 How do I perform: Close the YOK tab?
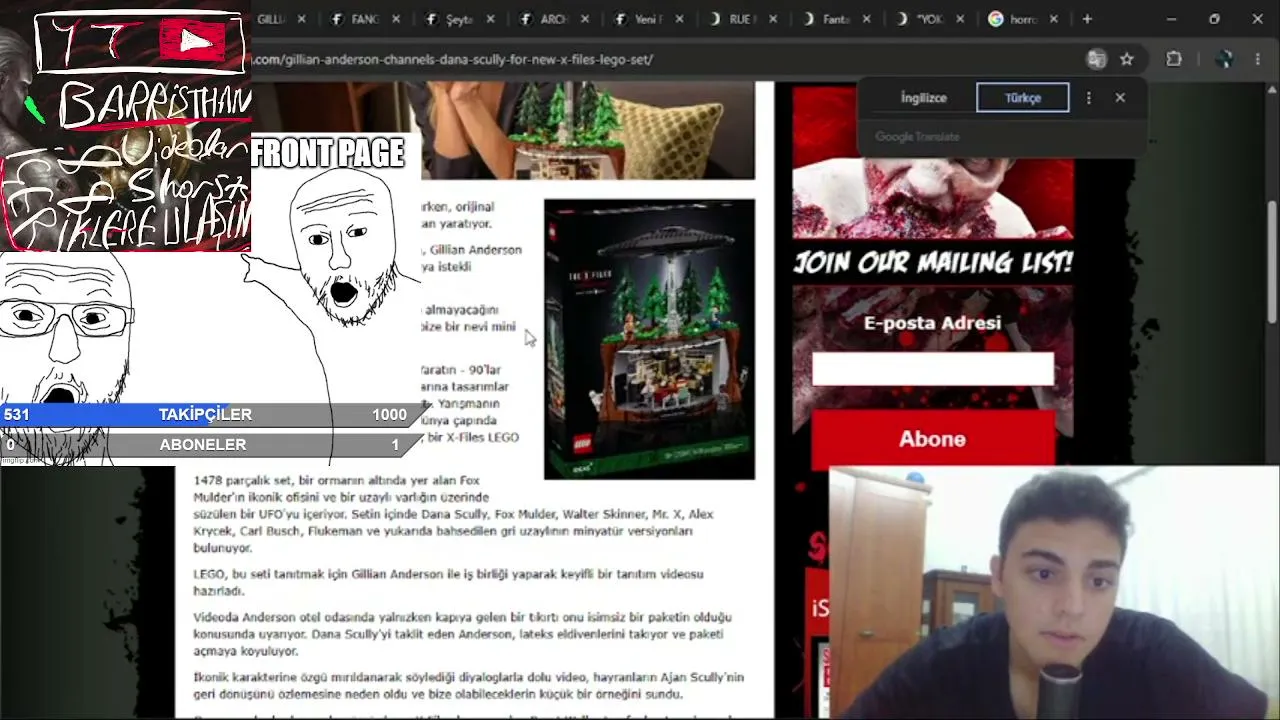(x=960, y=19)
